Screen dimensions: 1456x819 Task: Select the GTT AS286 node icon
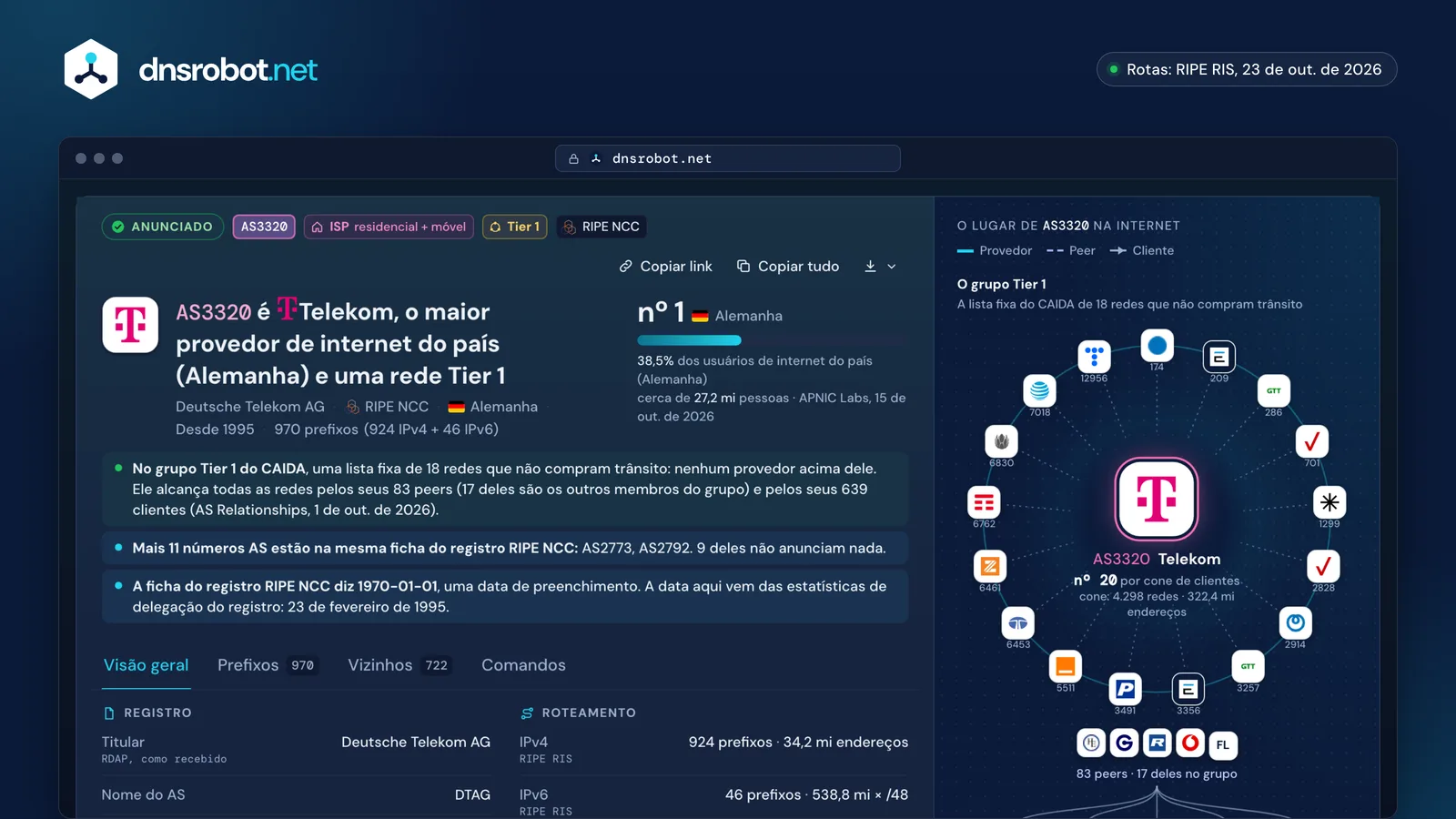pos(1274,391)
